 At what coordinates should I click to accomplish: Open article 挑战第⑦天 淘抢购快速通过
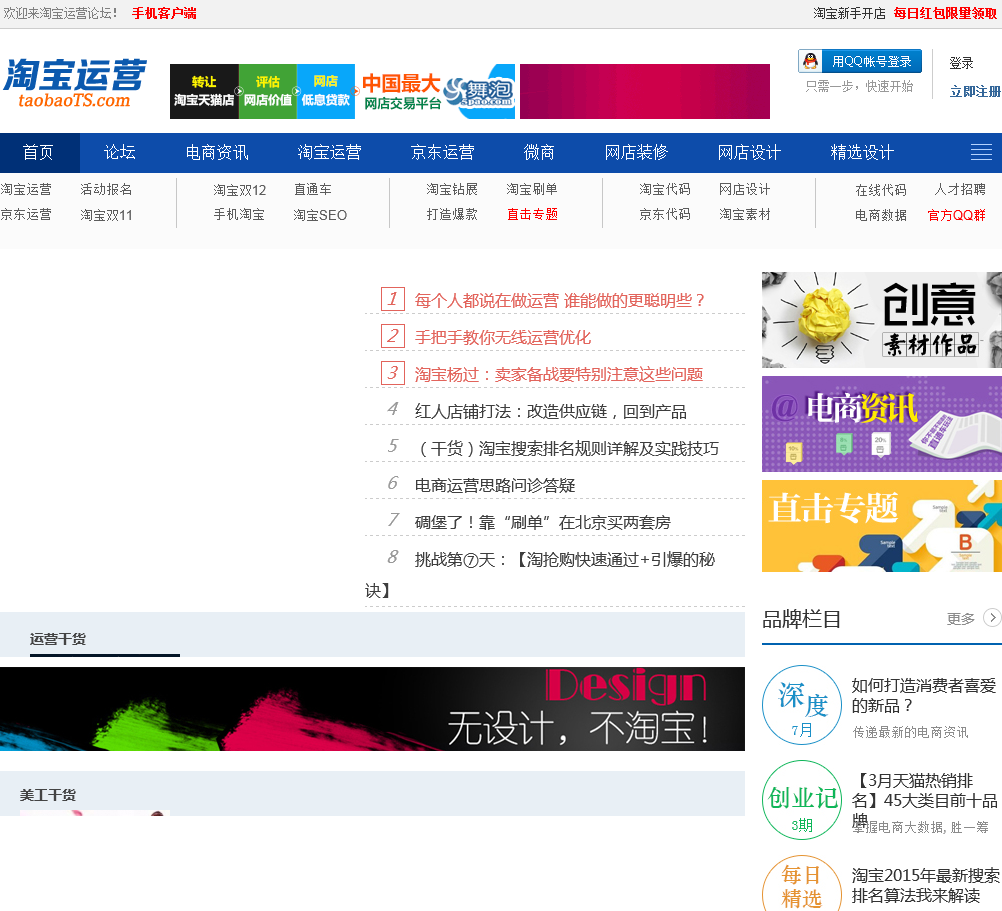tap(564, 560)
